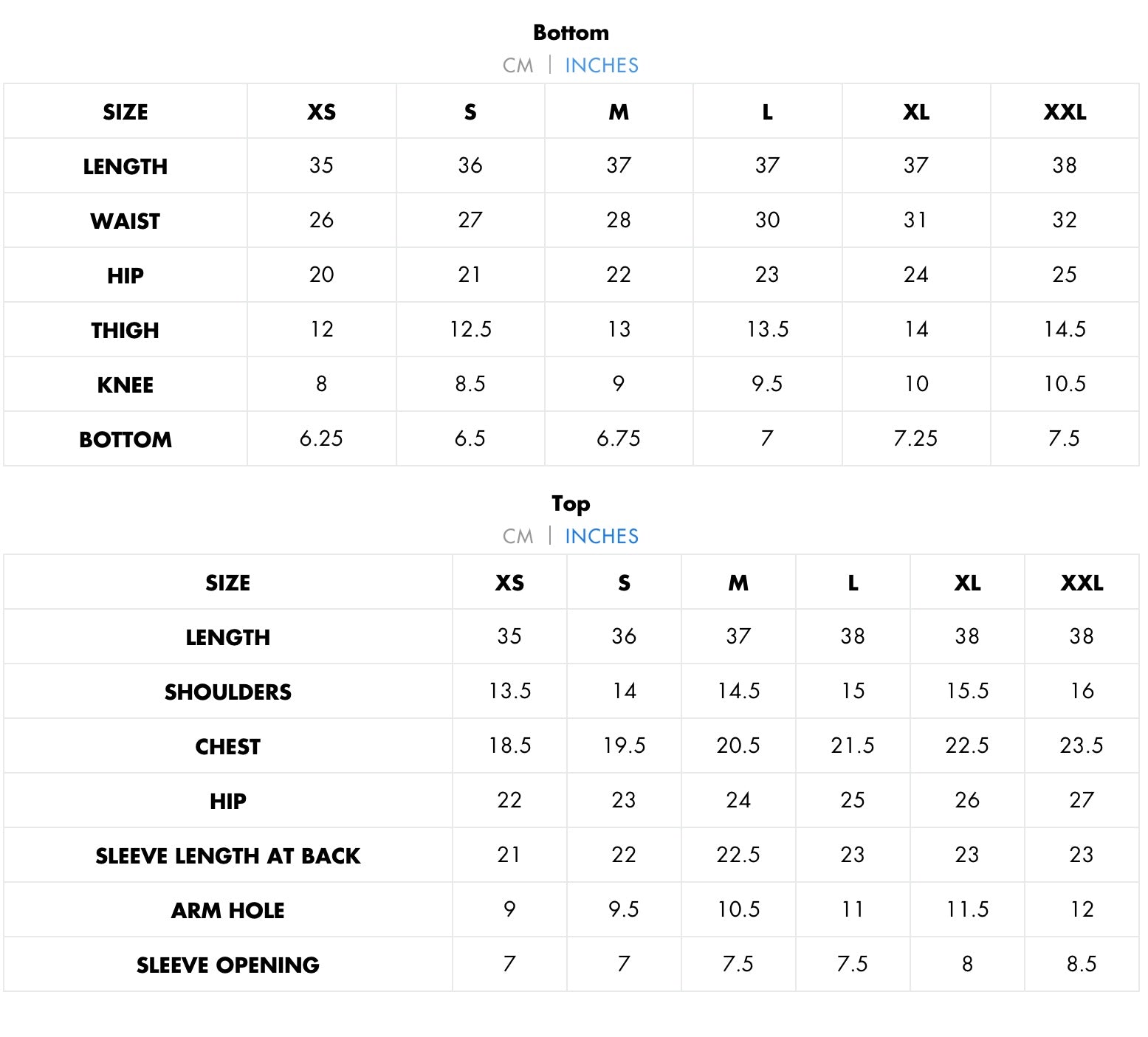Click the XXL column header in Bottom table
This screenshot has width=1148, height=1037.
coord(1064,112)
